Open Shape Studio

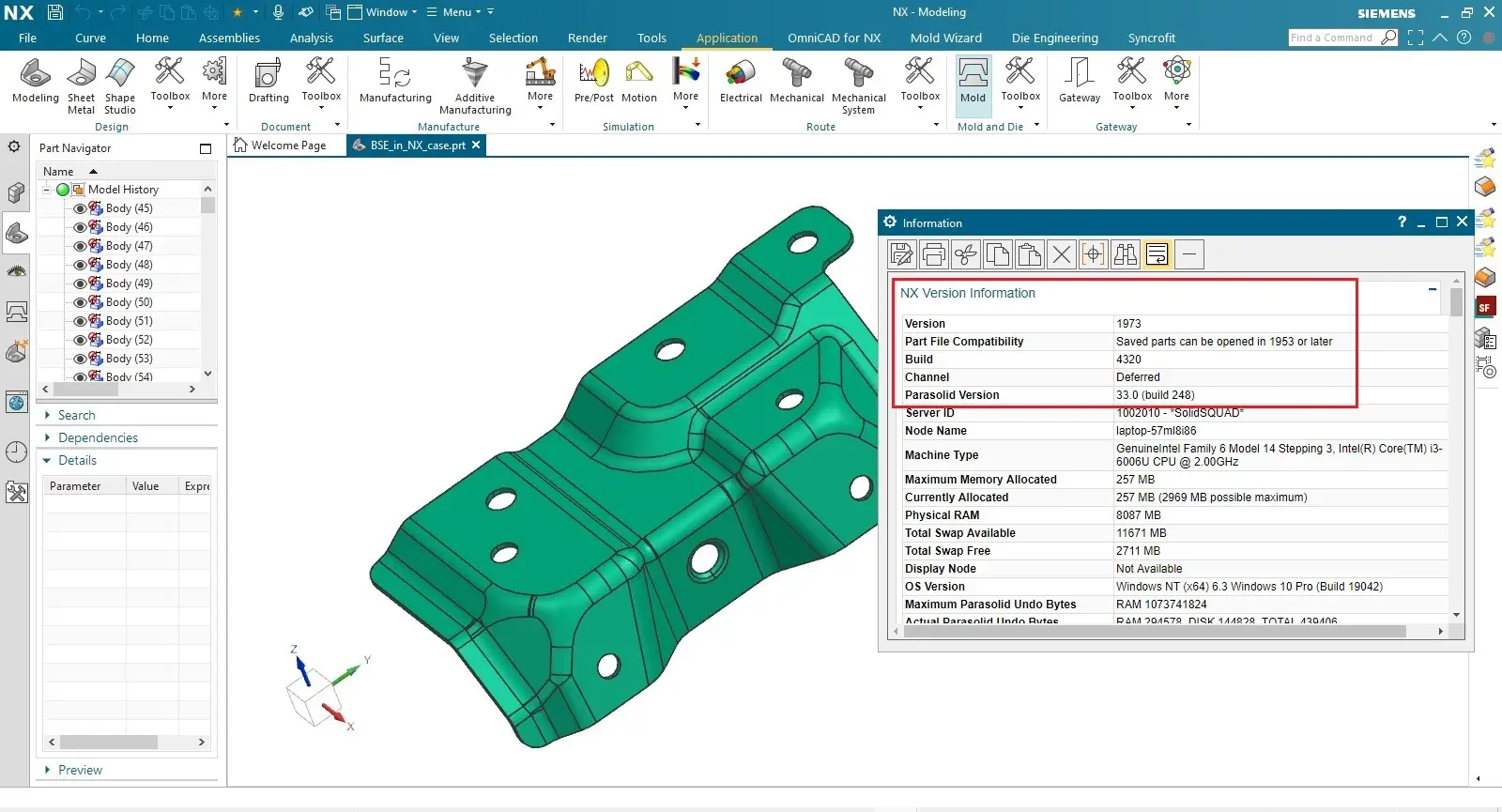(120, 86)
